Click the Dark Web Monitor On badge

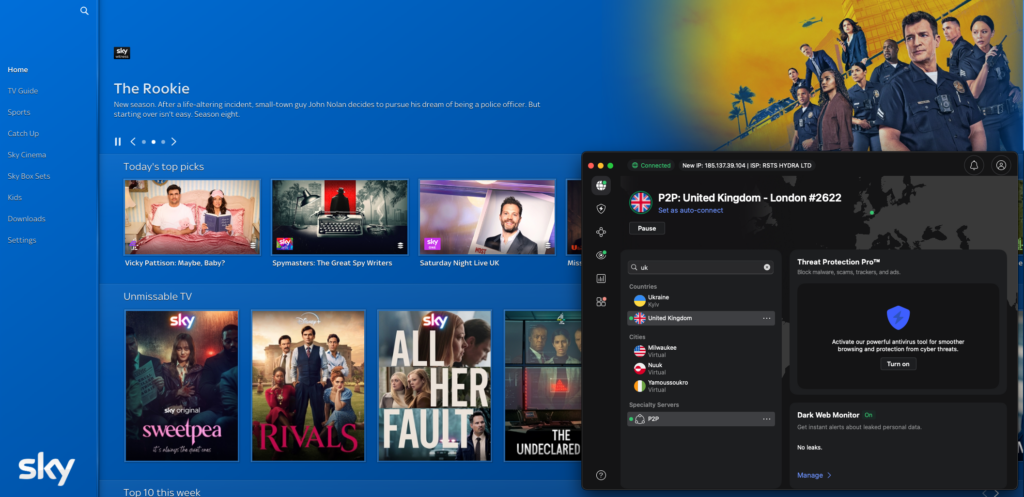868,415
